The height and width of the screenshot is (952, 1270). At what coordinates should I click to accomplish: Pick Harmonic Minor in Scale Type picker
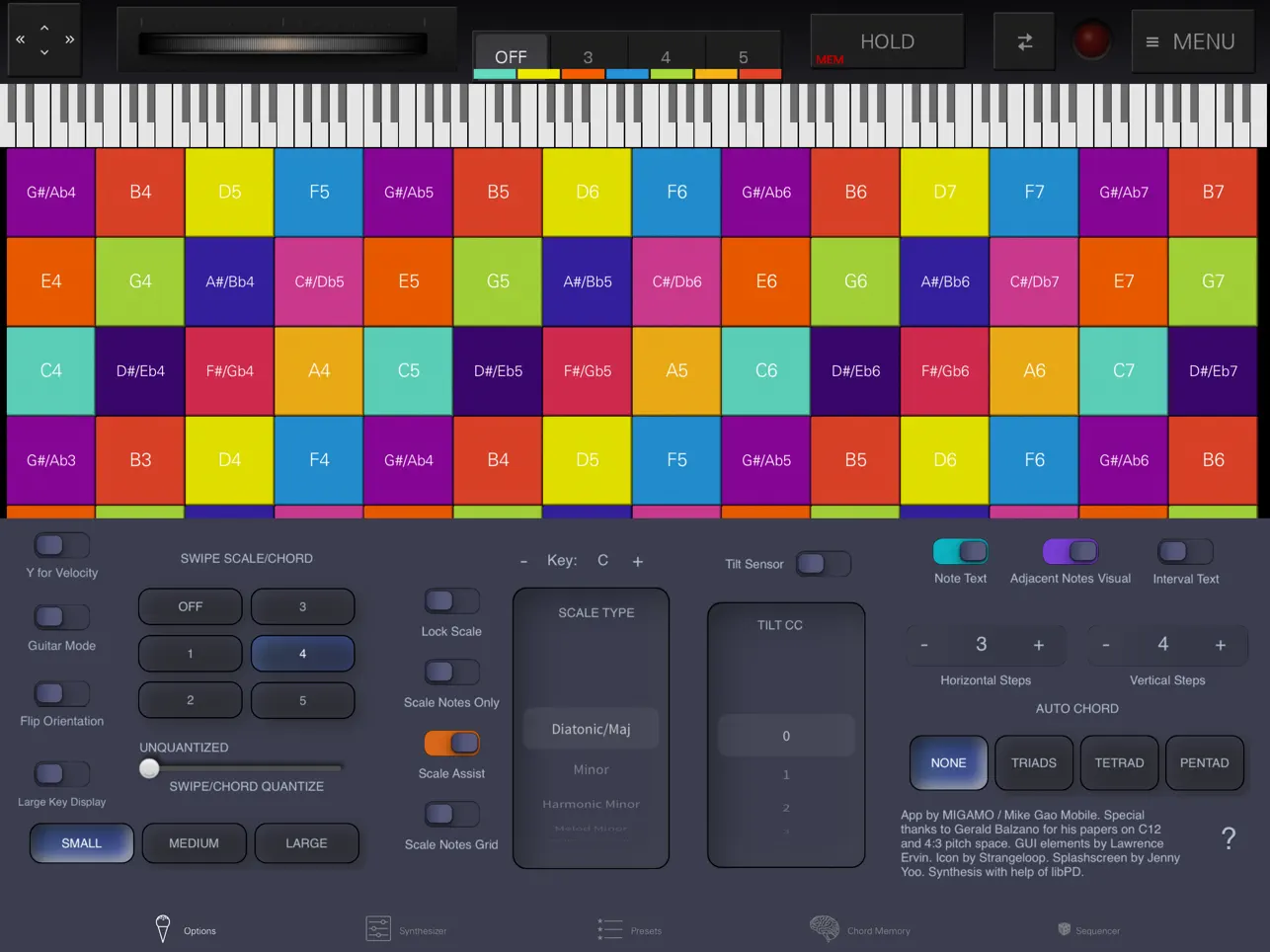click(x=592, y=804)
